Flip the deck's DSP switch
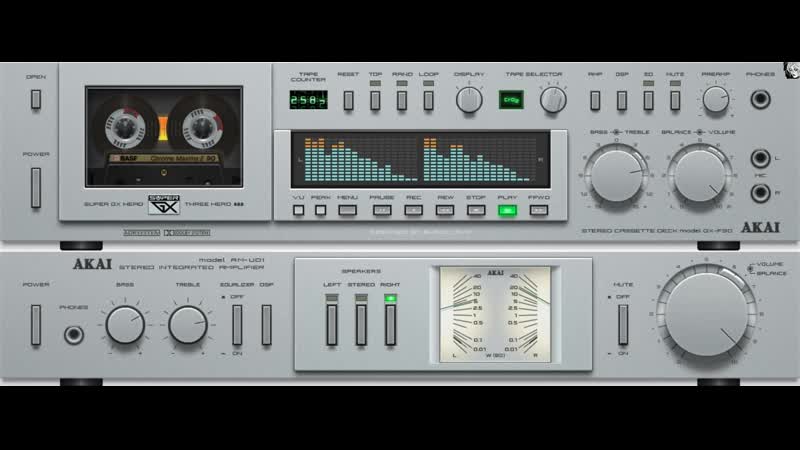Image resolution: width=800 pixels, height=450 pixels. tap(621, 100)
